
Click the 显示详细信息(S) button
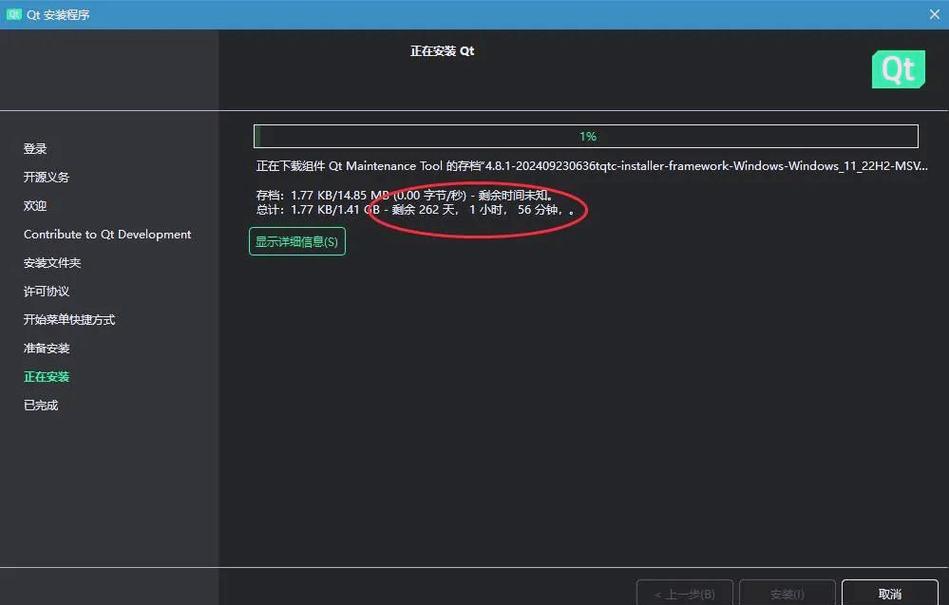(297, 241)
